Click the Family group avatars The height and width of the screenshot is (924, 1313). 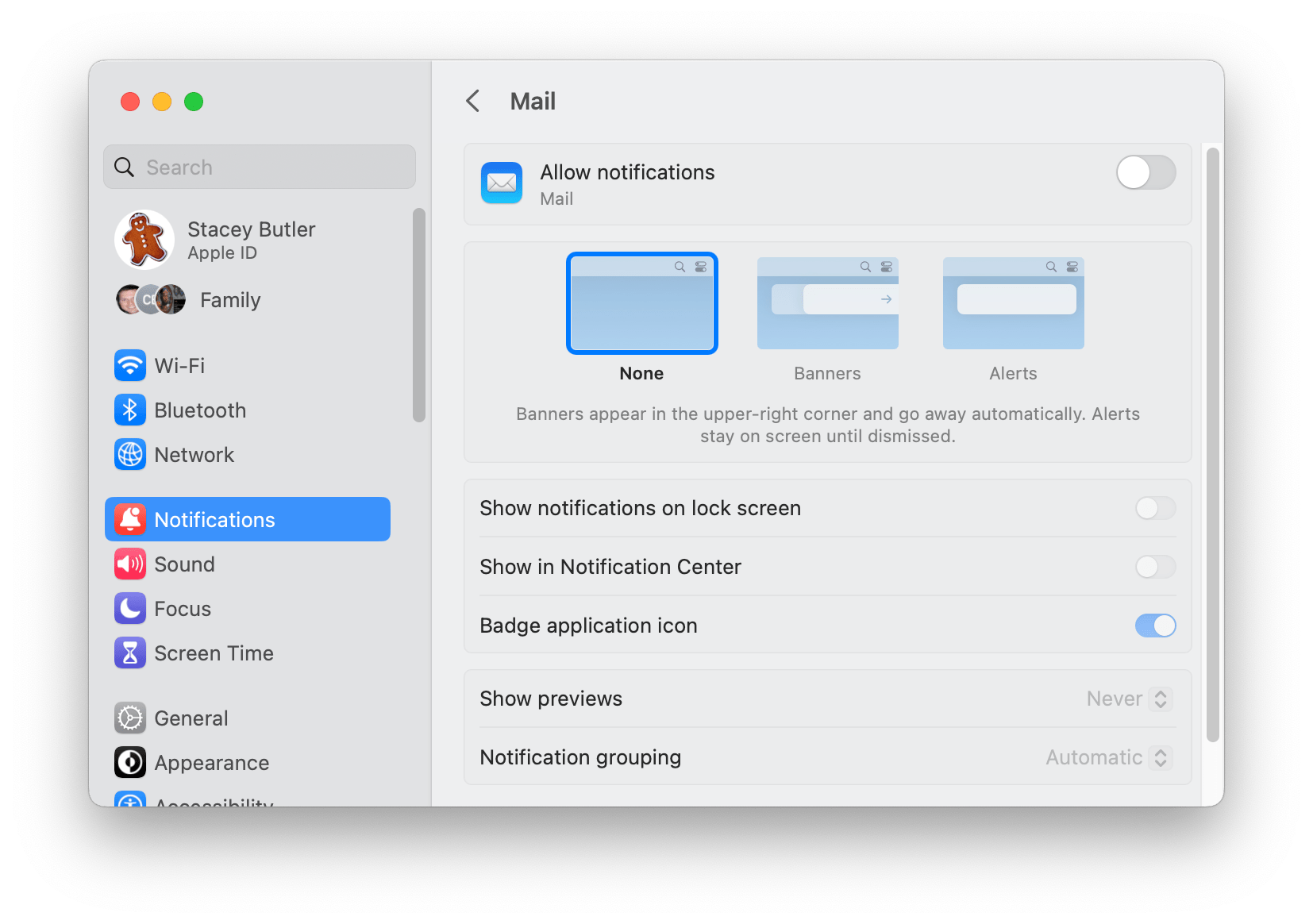click(x=151, y=299)
